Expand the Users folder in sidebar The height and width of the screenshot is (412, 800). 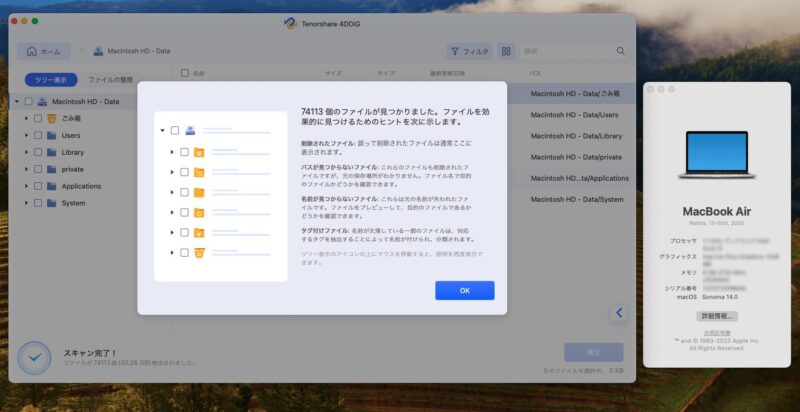(x=26, y=136)
